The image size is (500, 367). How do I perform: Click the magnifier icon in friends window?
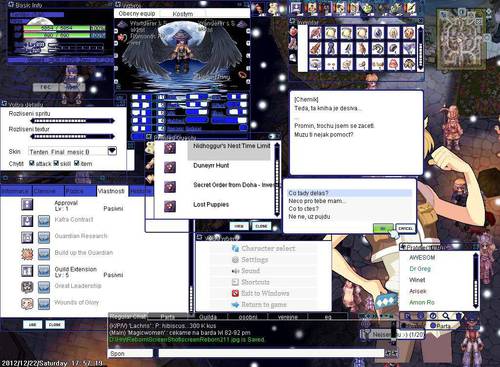(446, 316)
